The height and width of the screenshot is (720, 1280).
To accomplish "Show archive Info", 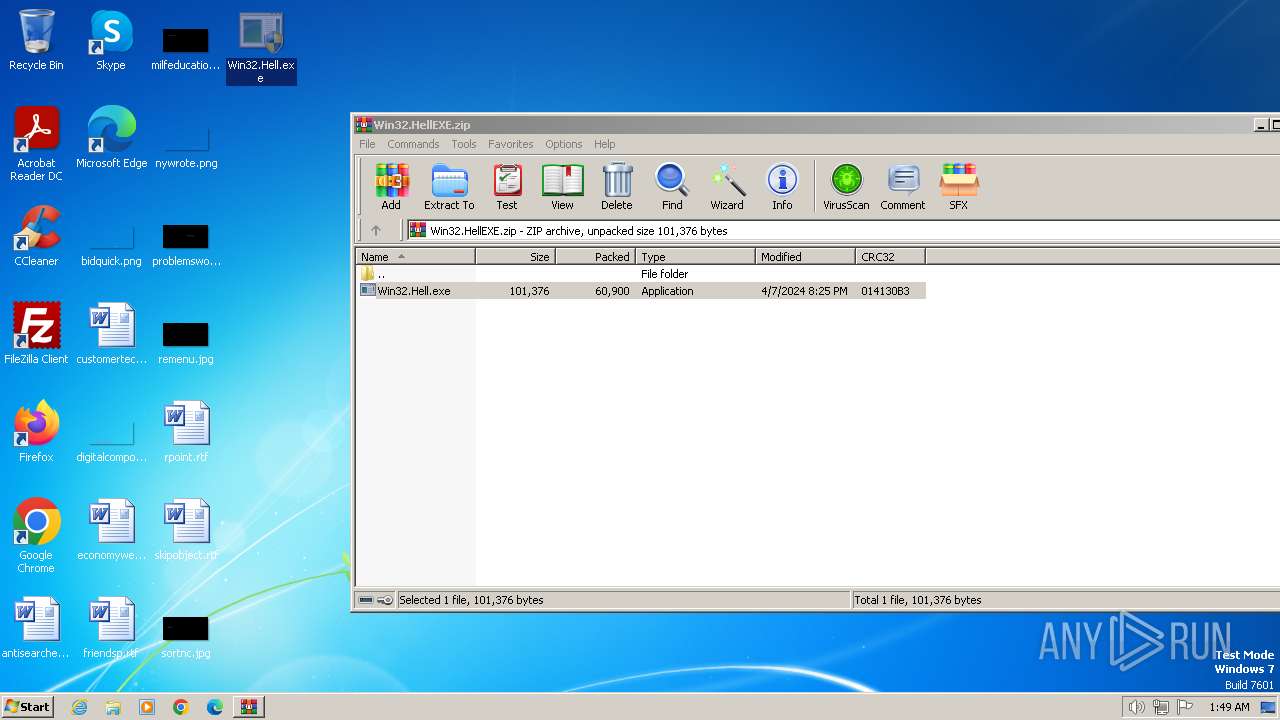I will tap(782, 187).
